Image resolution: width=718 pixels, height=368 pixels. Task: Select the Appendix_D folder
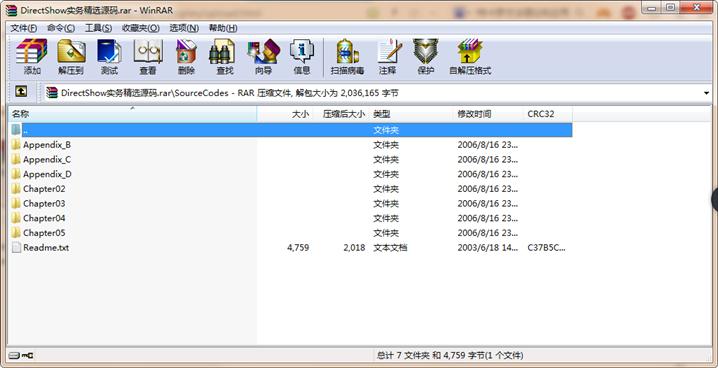(47, 174)
